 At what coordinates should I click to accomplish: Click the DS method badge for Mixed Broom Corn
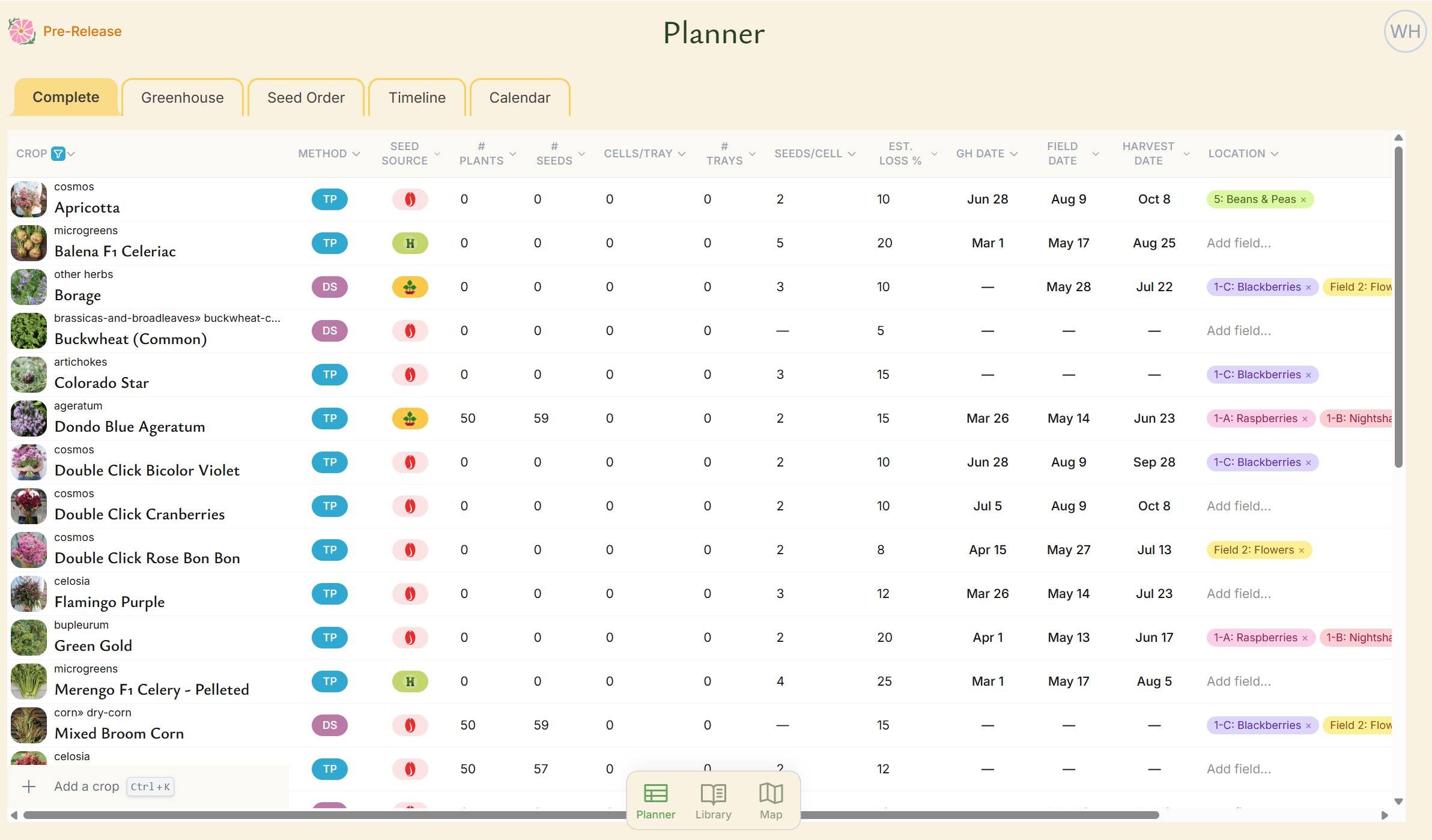tap(329, 725)
